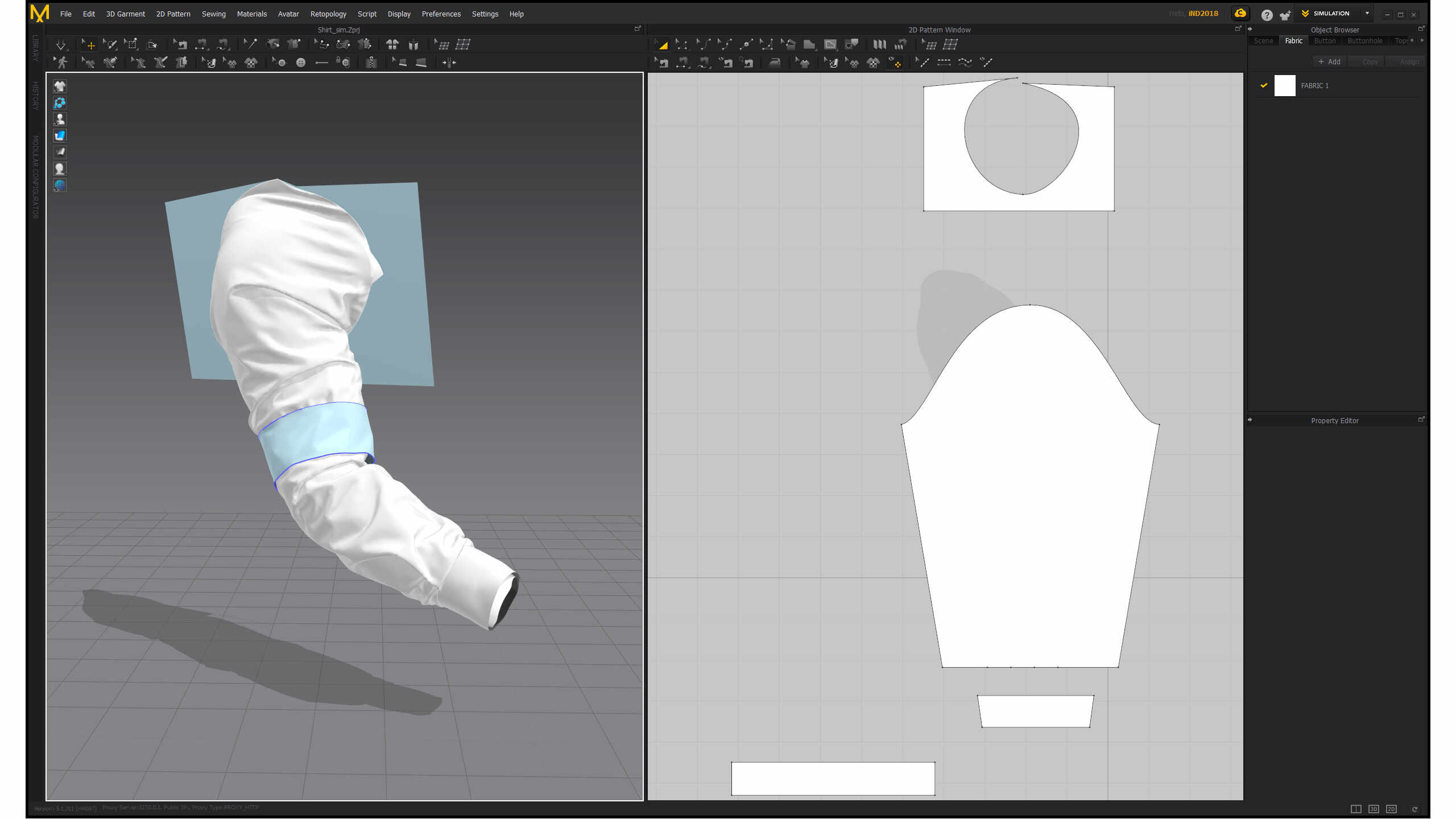1456x819 pixels.
Task: Undock the 2D Pattern Window popout icon
Action: click(x=1238, y=28)
